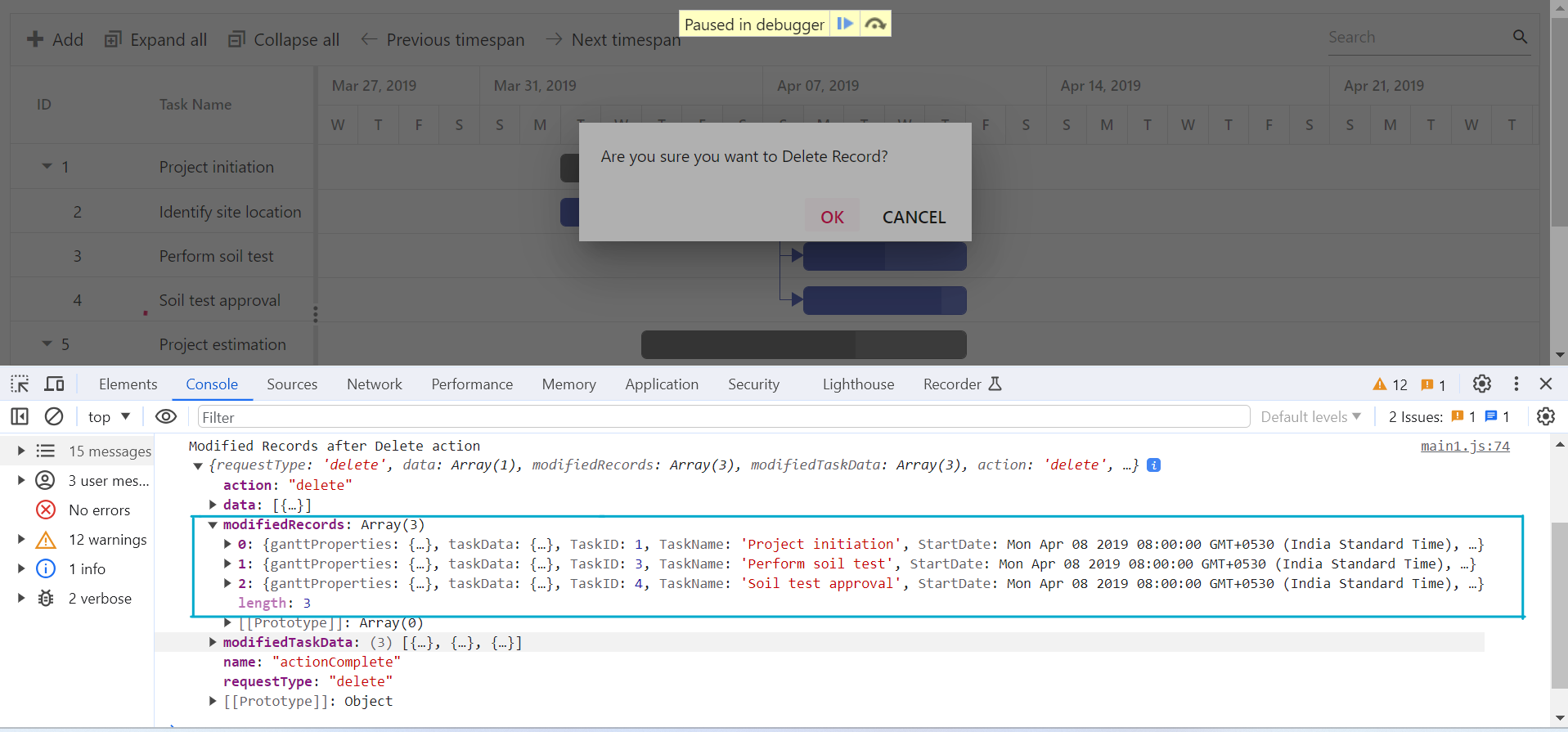Viewport: 1568px width, 732px height.
Task: Collapse the logged delete request object
Action: point(198,466)
